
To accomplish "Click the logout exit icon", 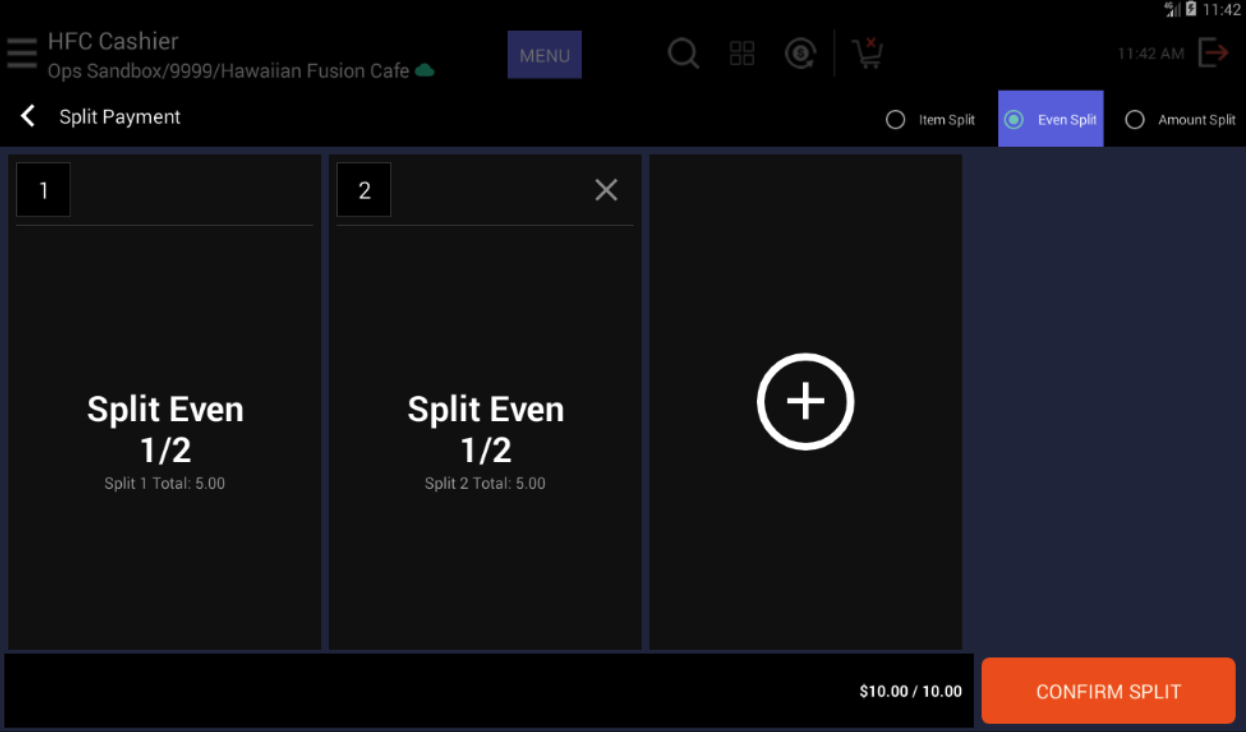I will coord(1213,53).
